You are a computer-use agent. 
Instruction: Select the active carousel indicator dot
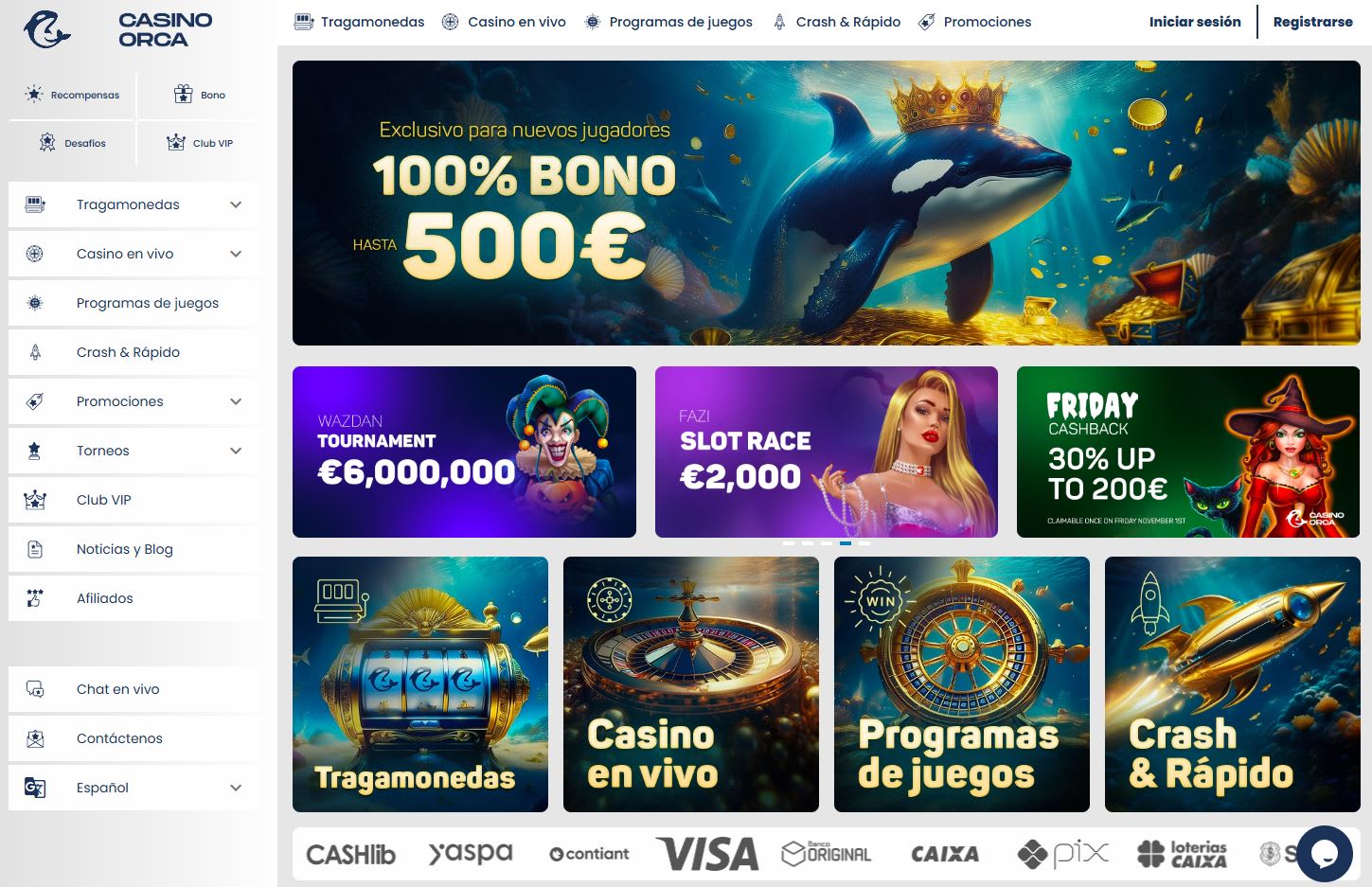(846, 543)
